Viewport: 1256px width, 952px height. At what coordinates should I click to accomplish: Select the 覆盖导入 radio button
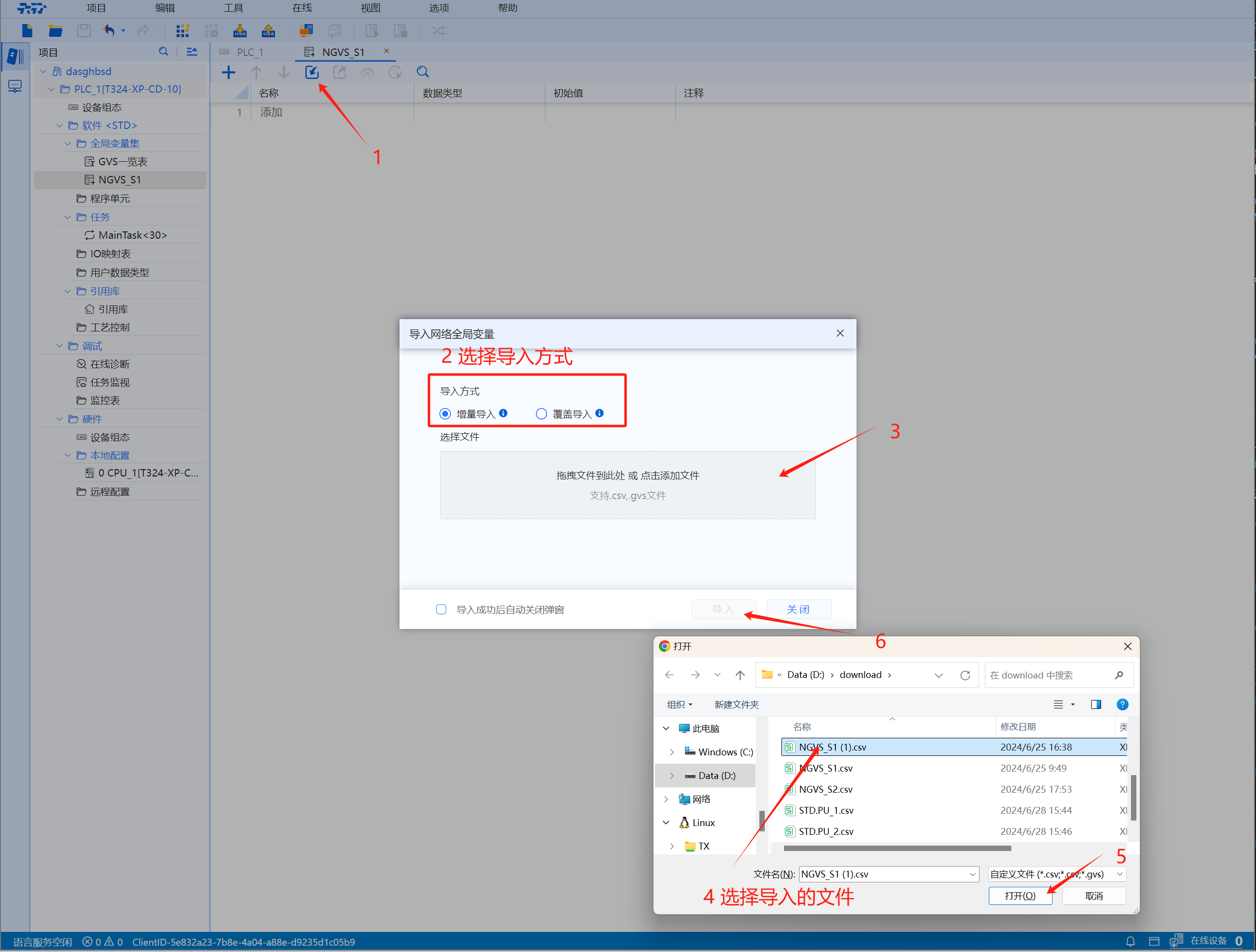541,414
